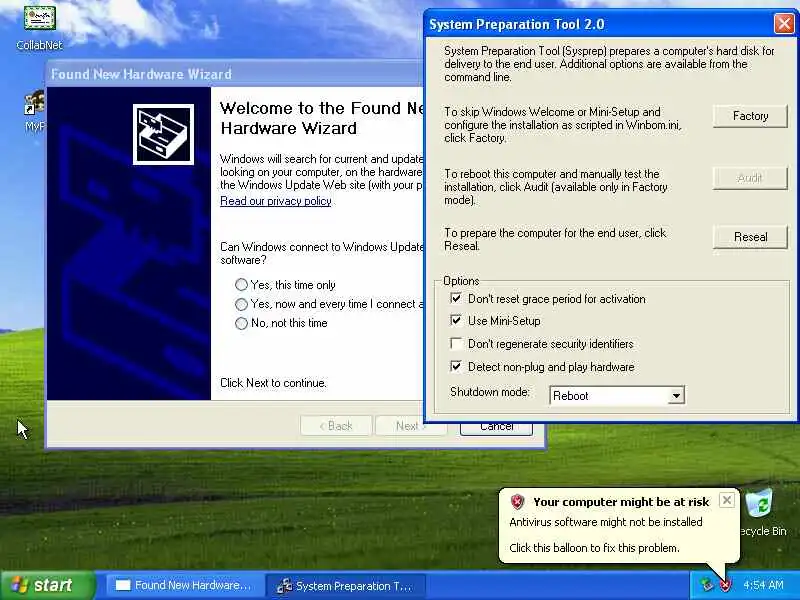Click the shield icon in the balloon
Screen dimensions: 800x600
(x=517, y=502)
